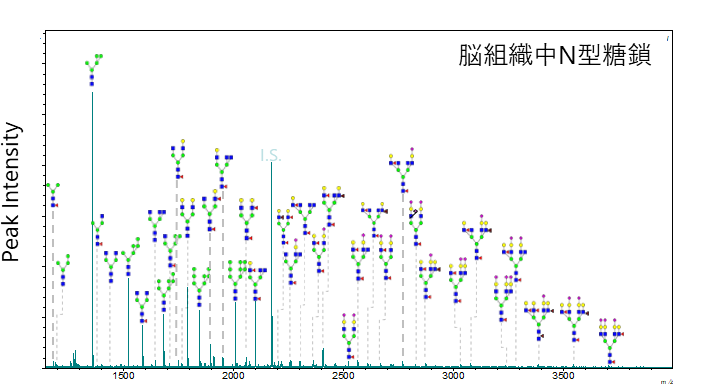Click the x-axis tick label "3500"
Image resolution: width=718 pixels, height=385 pixels.
pos(563,376)
